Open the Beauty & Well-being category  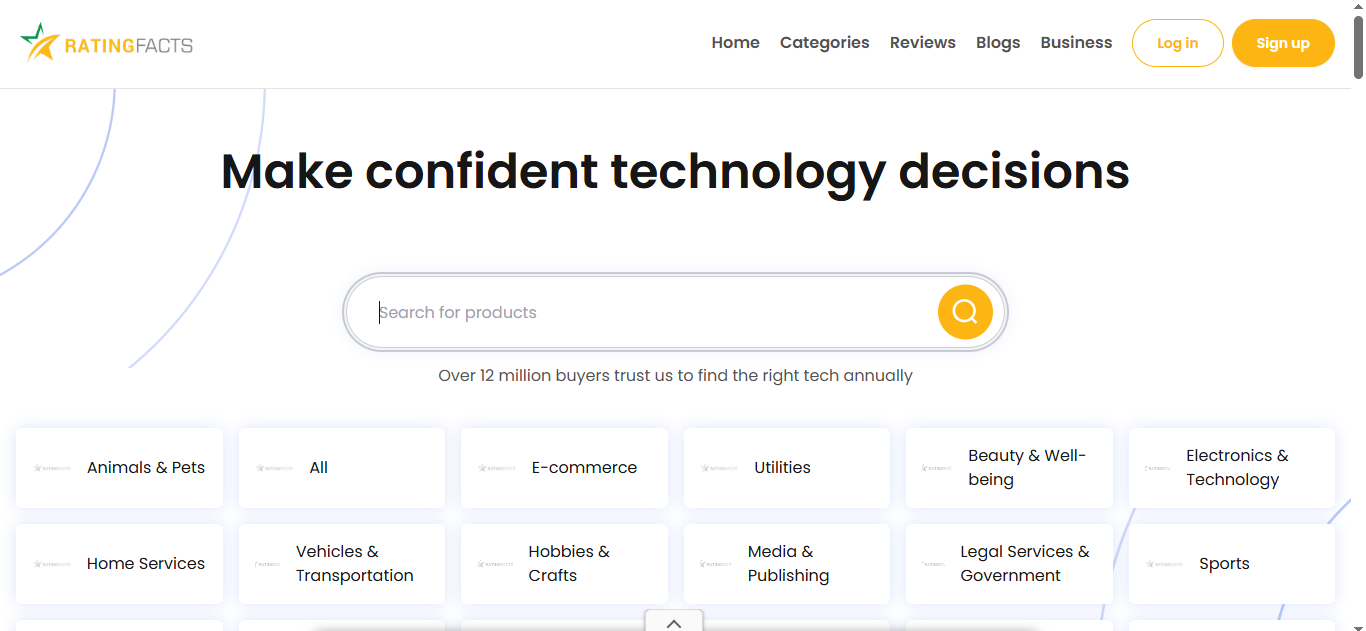coord(1009,468)
